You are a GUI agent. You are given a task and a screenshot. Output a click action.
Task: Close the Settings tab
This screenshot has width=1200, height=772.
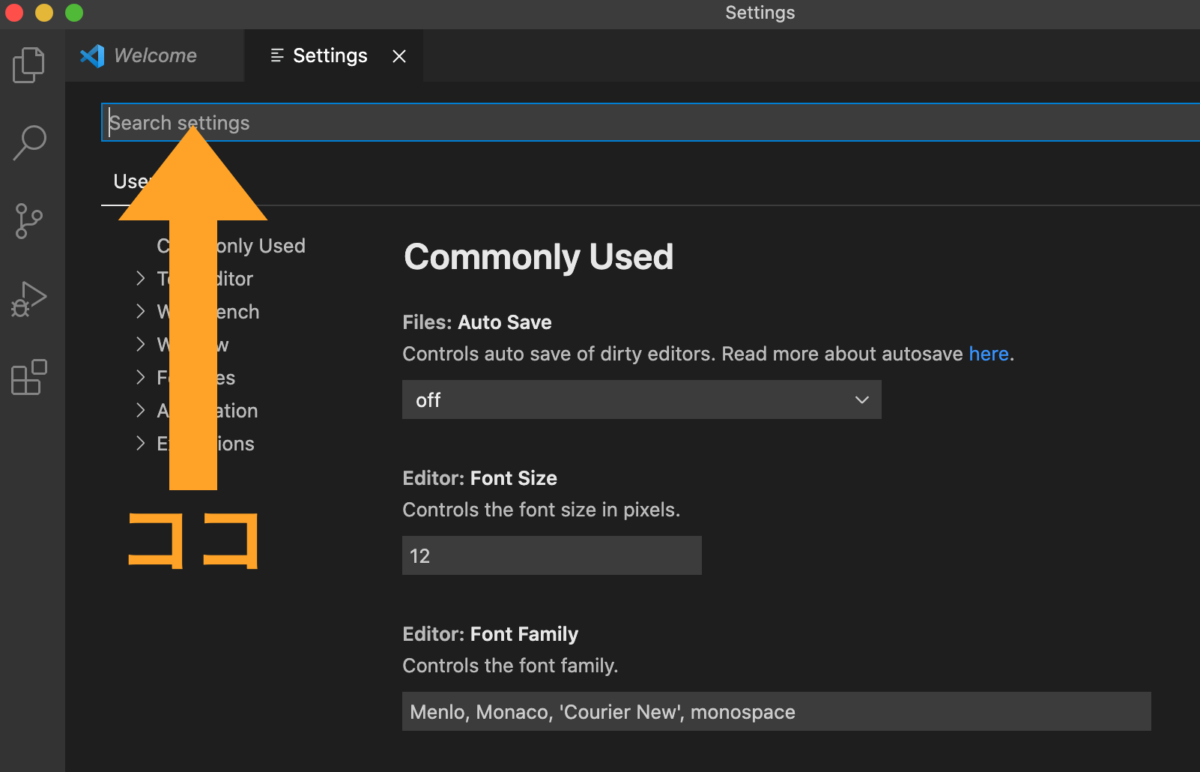(399, 56)
